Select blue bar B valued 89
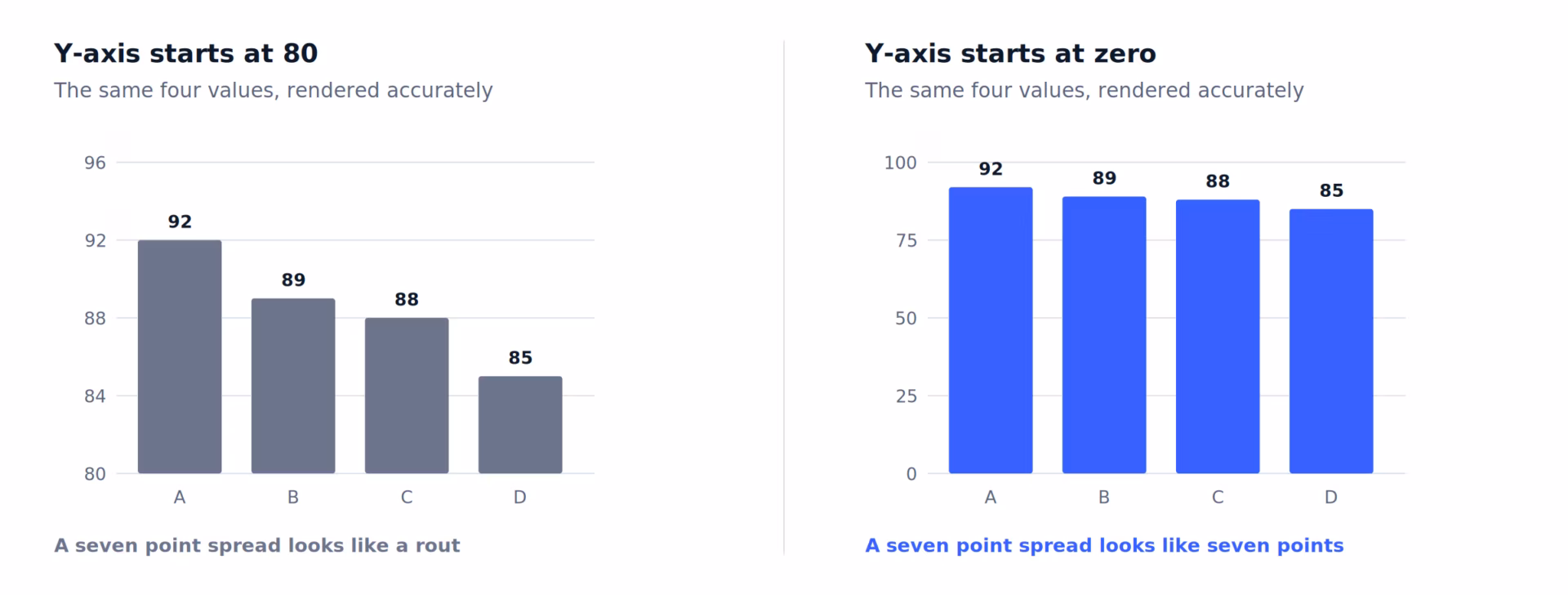Viewport: 1568px width, 595px height. click(1104, 335)
